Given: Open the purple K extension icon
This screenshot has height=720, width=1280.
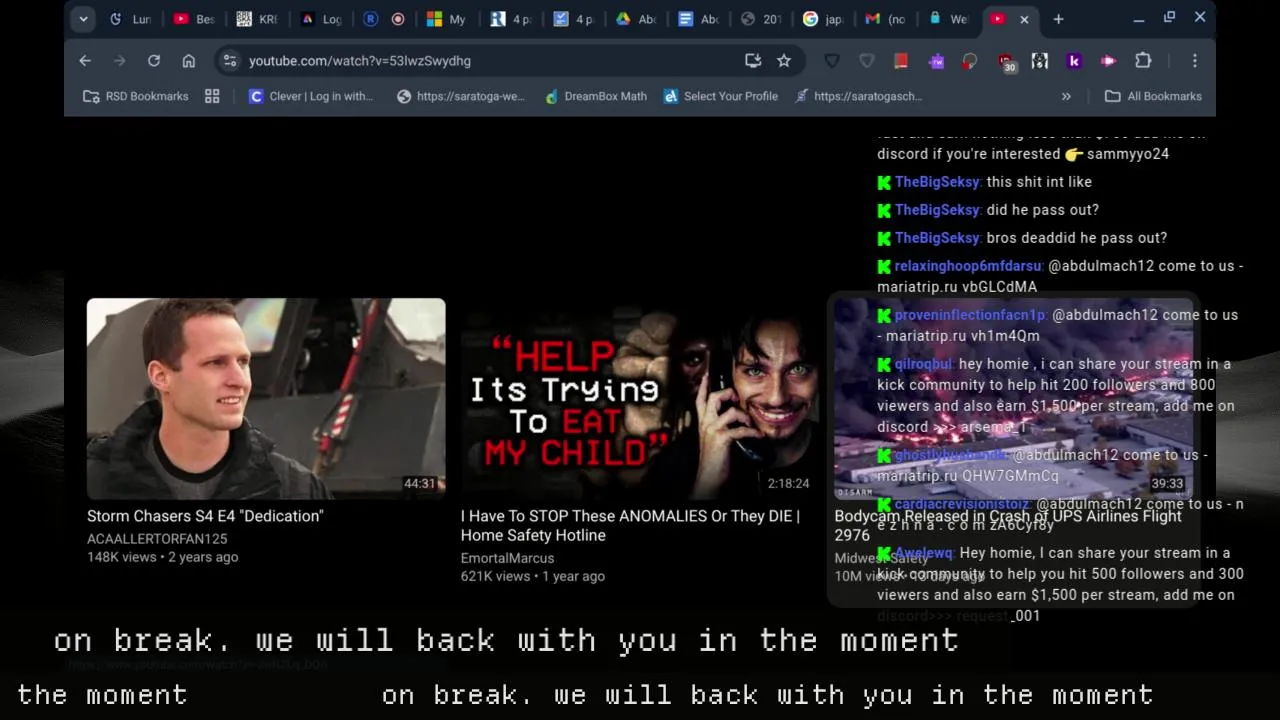Looking at the screenshot, I should [1074, 61].
